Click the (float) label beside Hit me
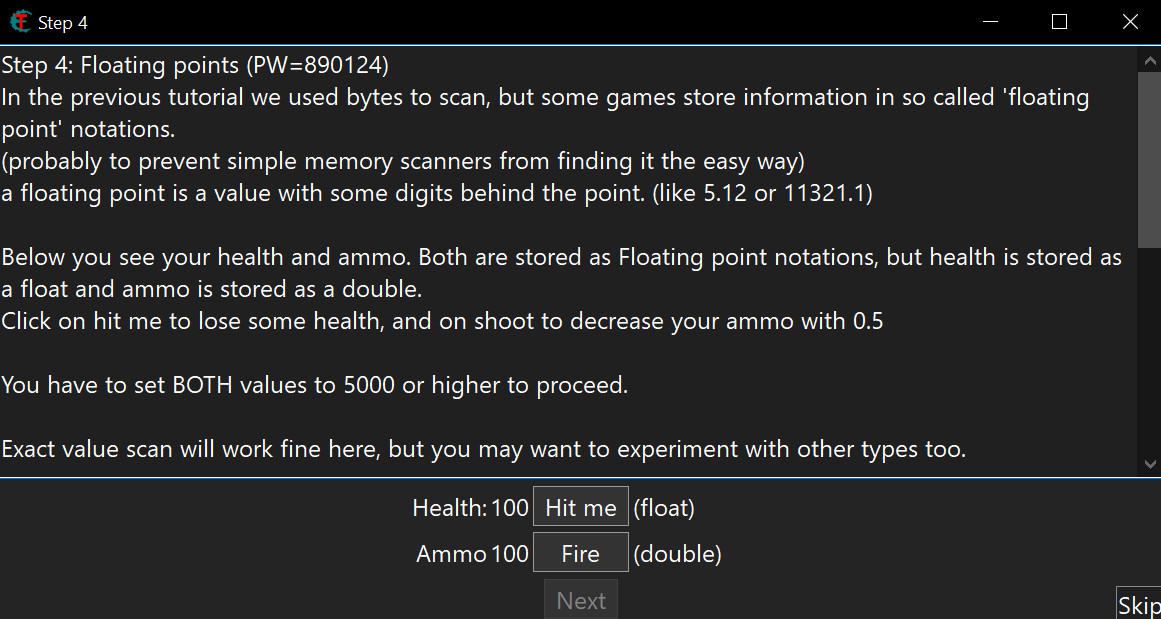1161x619 pixels. (664, 508)
